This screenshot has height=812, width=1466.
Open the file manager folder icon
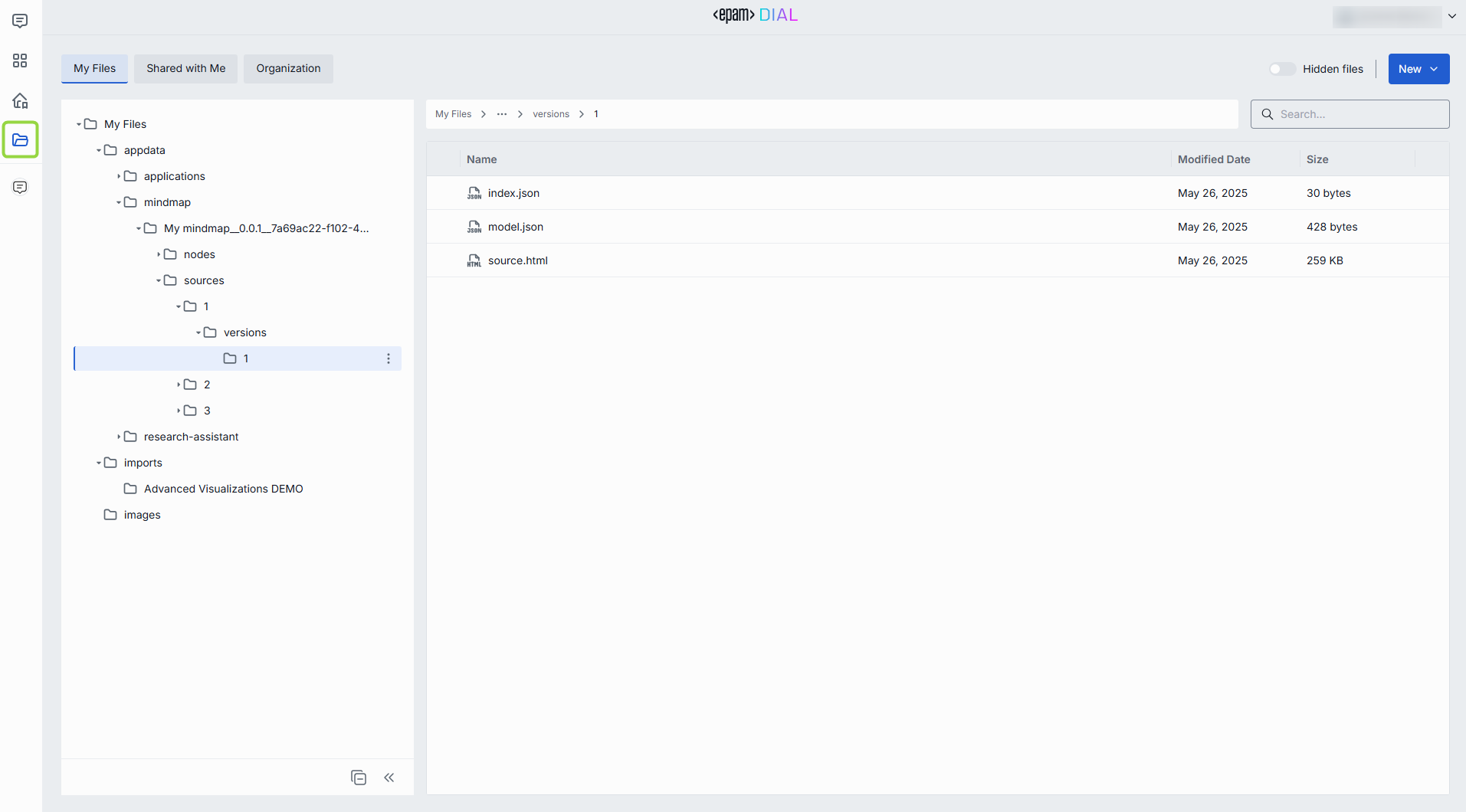[20, 139]
